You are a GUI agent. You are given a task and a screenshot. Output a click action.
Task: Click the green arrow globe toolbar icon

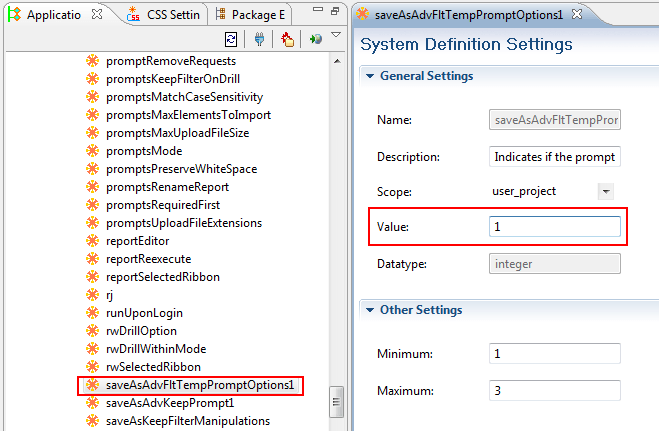(x=316, y=39)
